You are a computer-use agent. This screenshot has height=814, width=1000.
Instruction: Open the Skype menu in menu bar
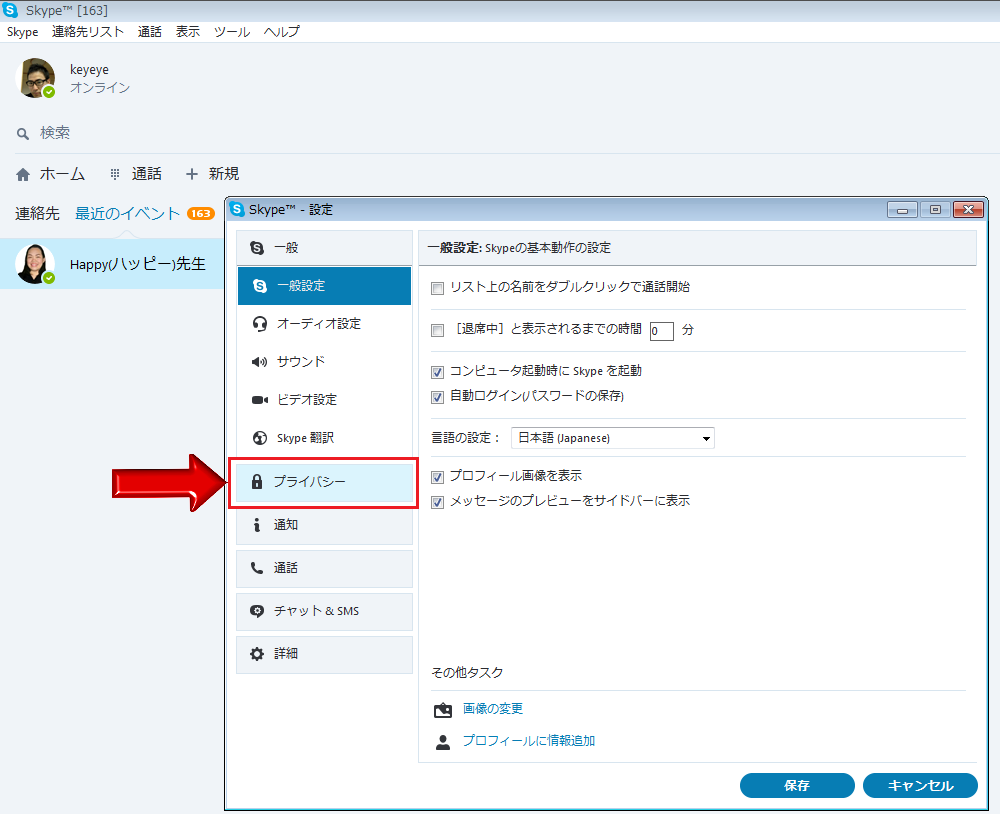[22, 32]
